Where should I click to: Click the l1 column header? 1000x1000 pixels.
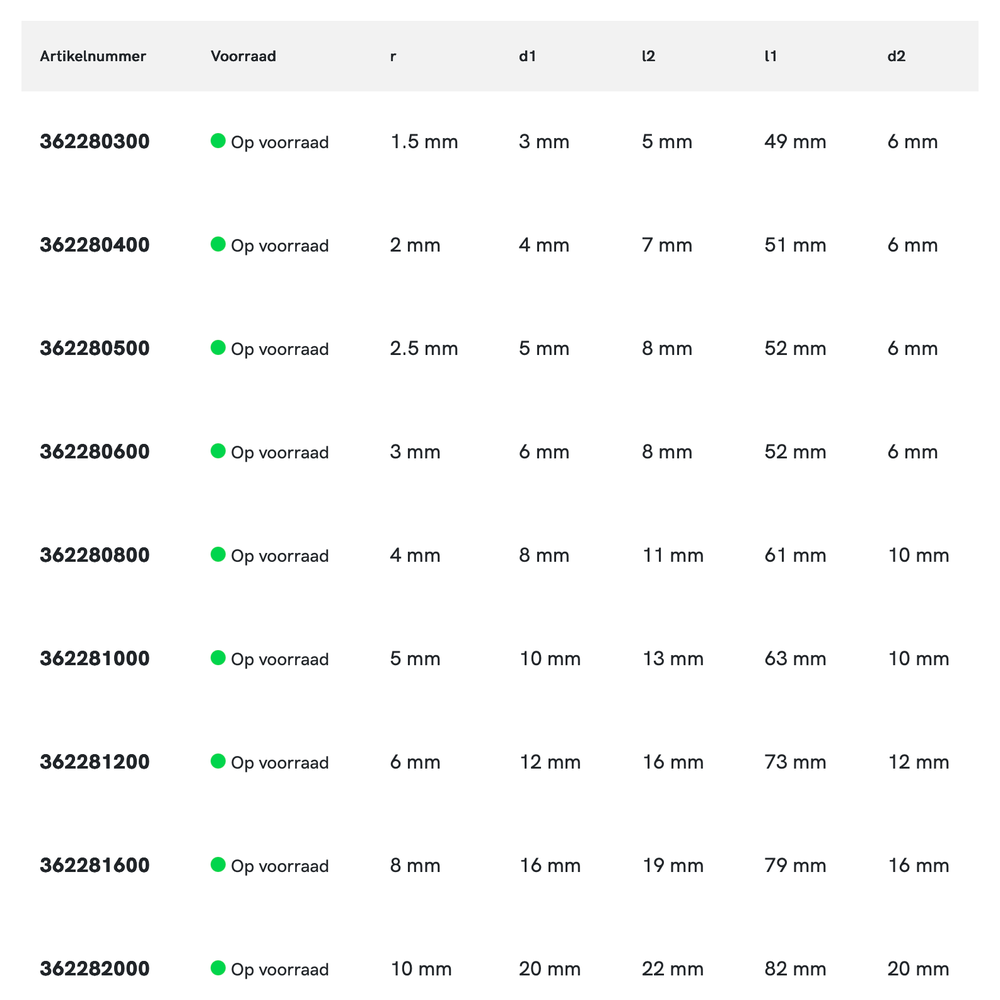click(770, 56)
